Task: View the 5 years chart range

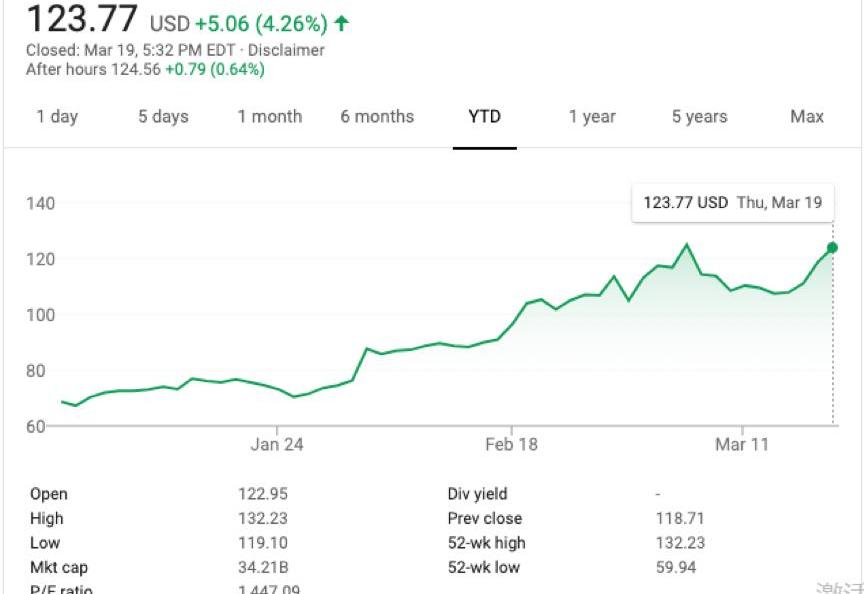Action: pos(699,116)
